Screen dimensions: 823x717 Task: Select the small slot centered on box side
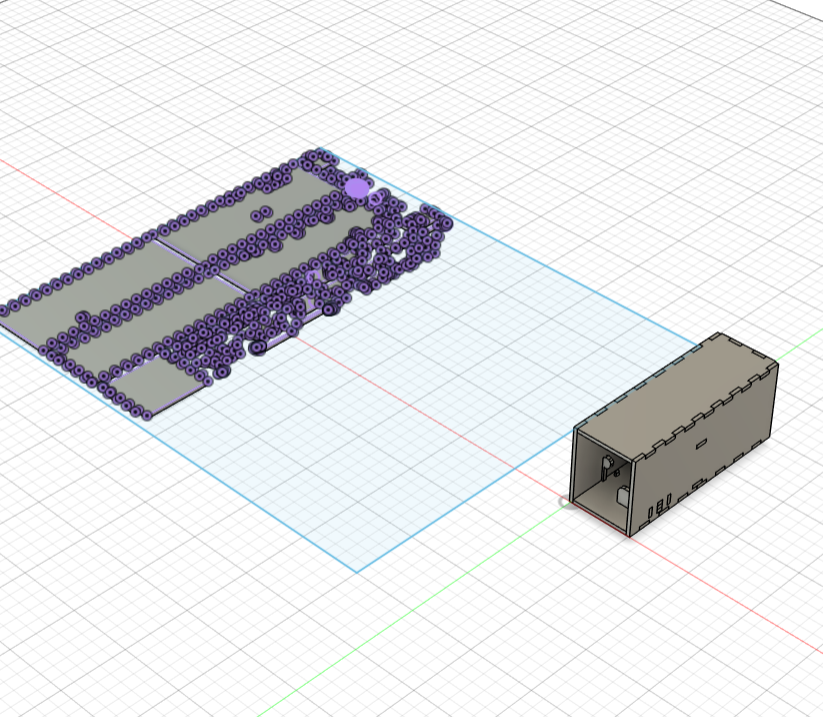[x=702, y=442]
